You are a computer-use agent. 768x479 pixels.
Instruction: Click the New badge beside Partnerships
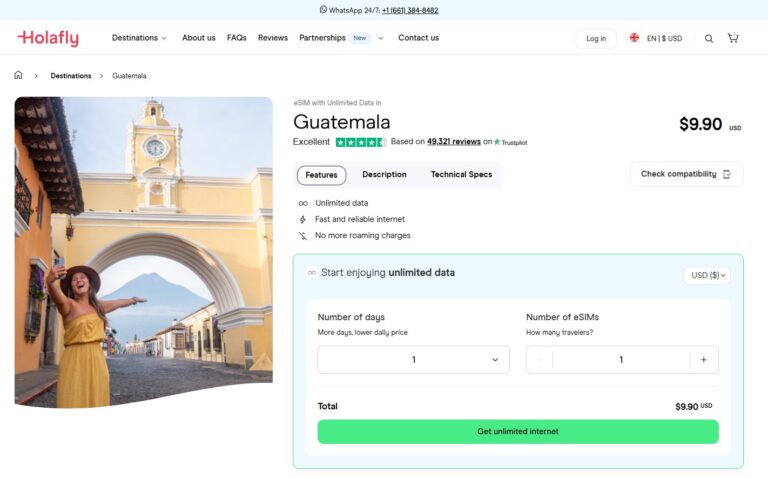pos(360,38)
